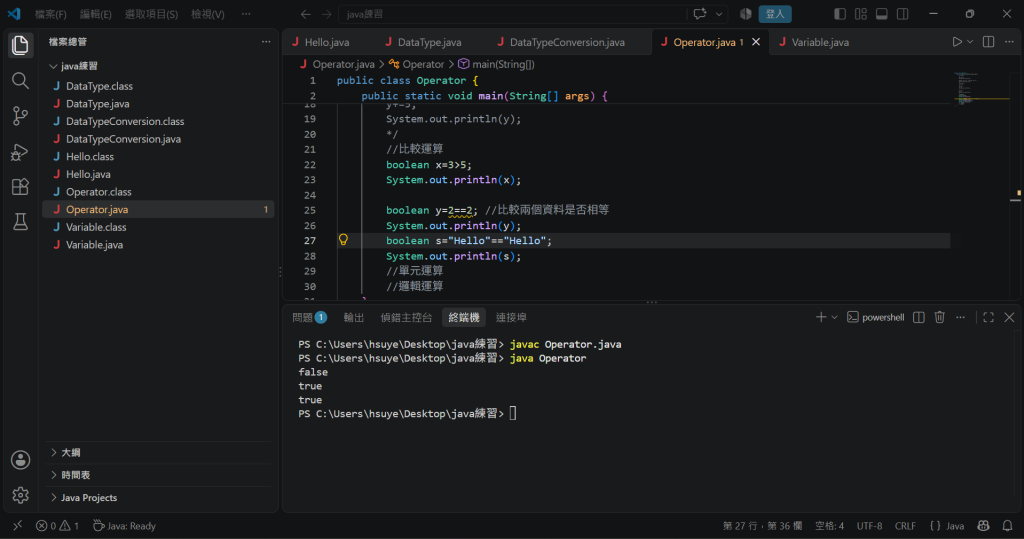
Task: Open the new terminal launch profile dropdown
Action: pyautogui.click(x=834, y=317)
